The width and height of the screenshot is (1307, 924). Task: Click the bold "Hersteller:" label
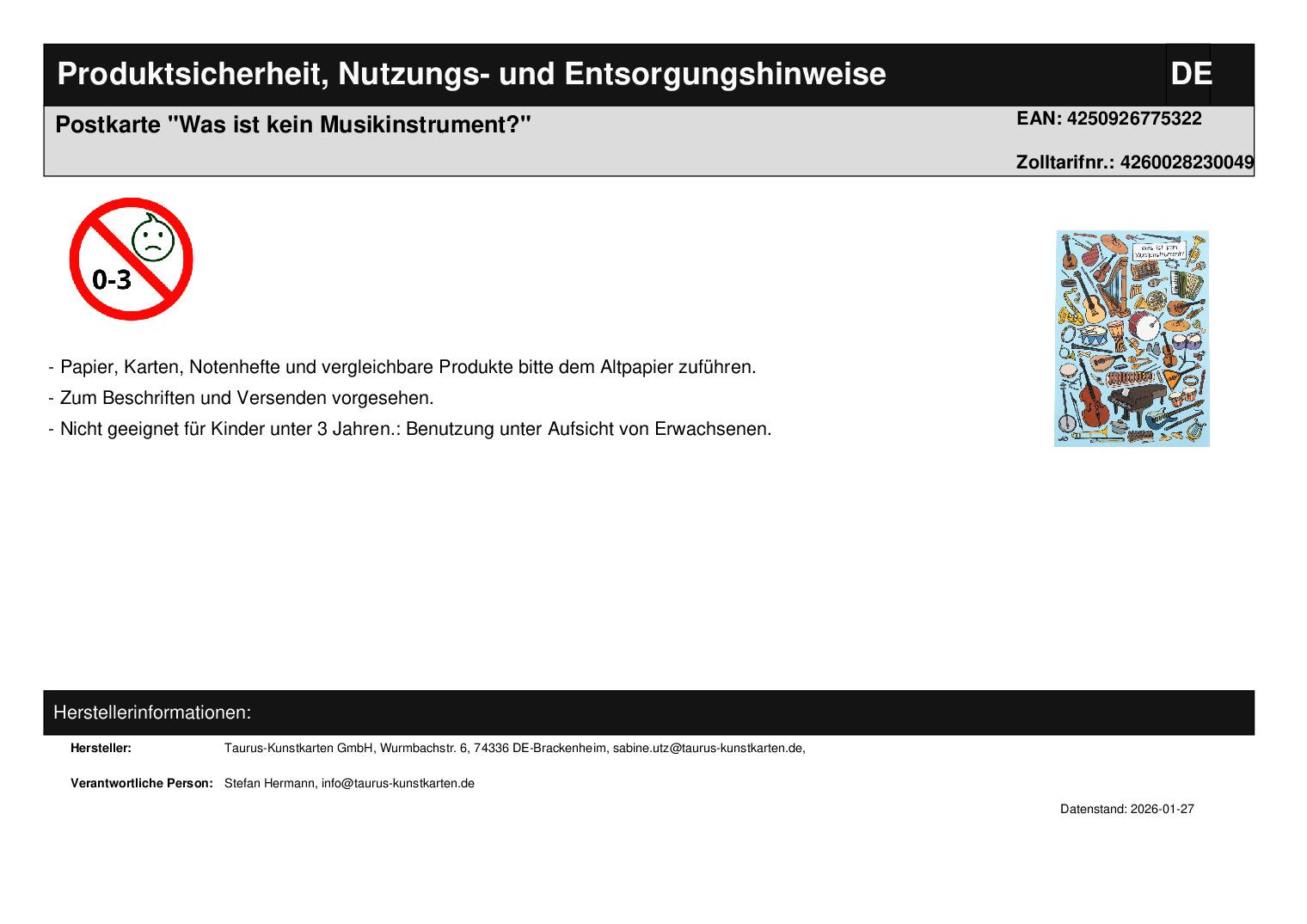(101, 749)
